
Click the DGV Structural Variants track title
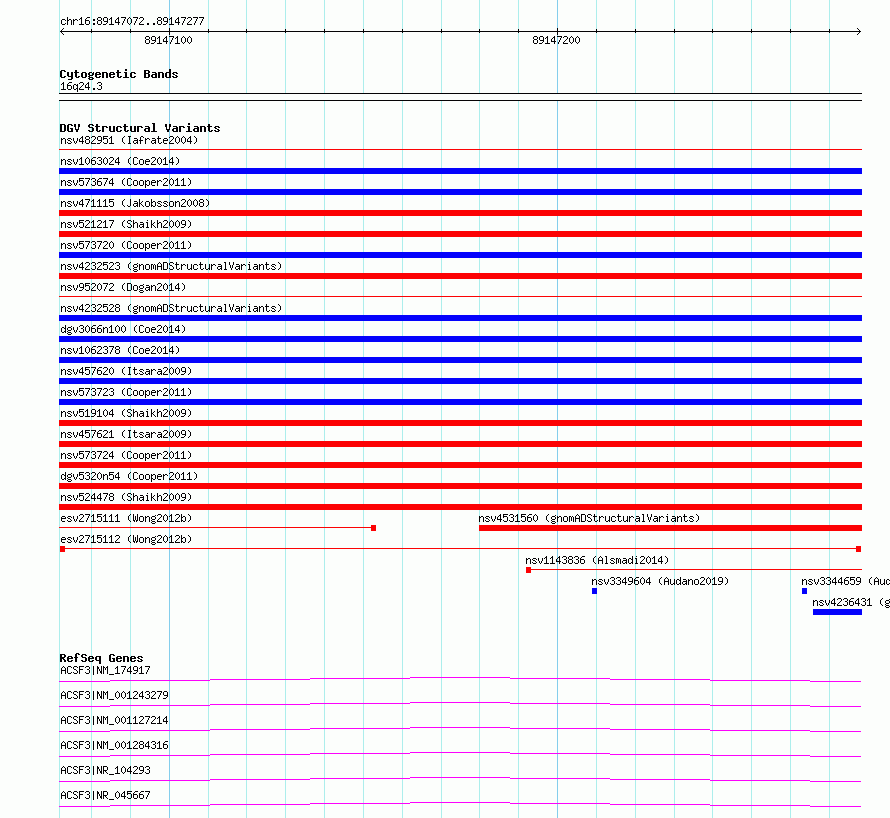click(140, 128)
